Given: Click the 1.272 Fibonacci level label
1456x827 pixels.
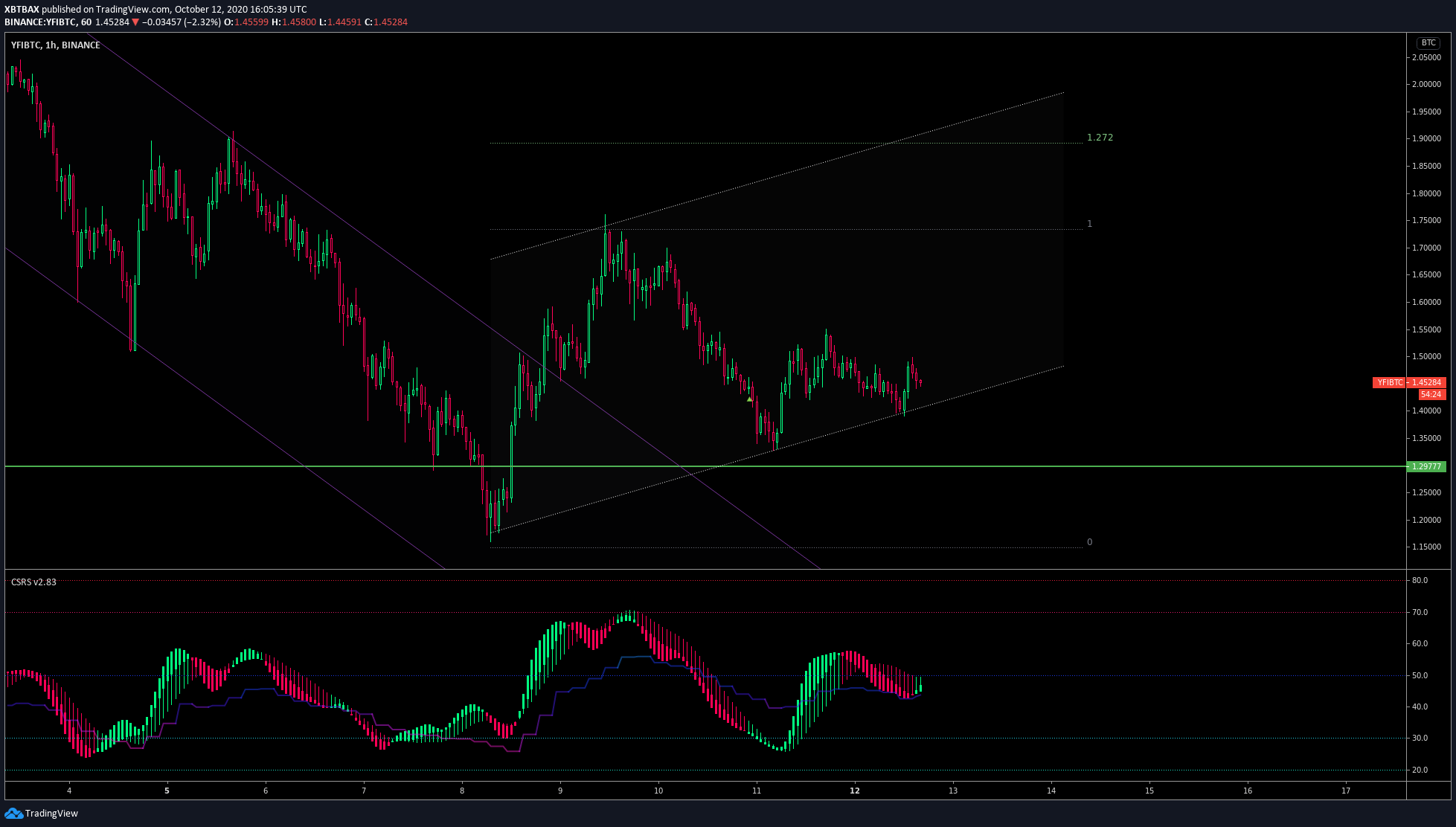Looking at the screenshot, I should [1100, 138].
